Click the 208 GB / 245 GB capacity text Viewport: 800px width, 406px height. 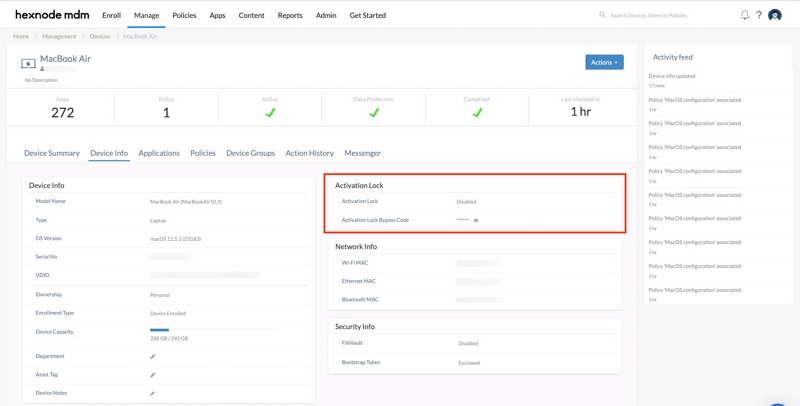pos(169,338)
